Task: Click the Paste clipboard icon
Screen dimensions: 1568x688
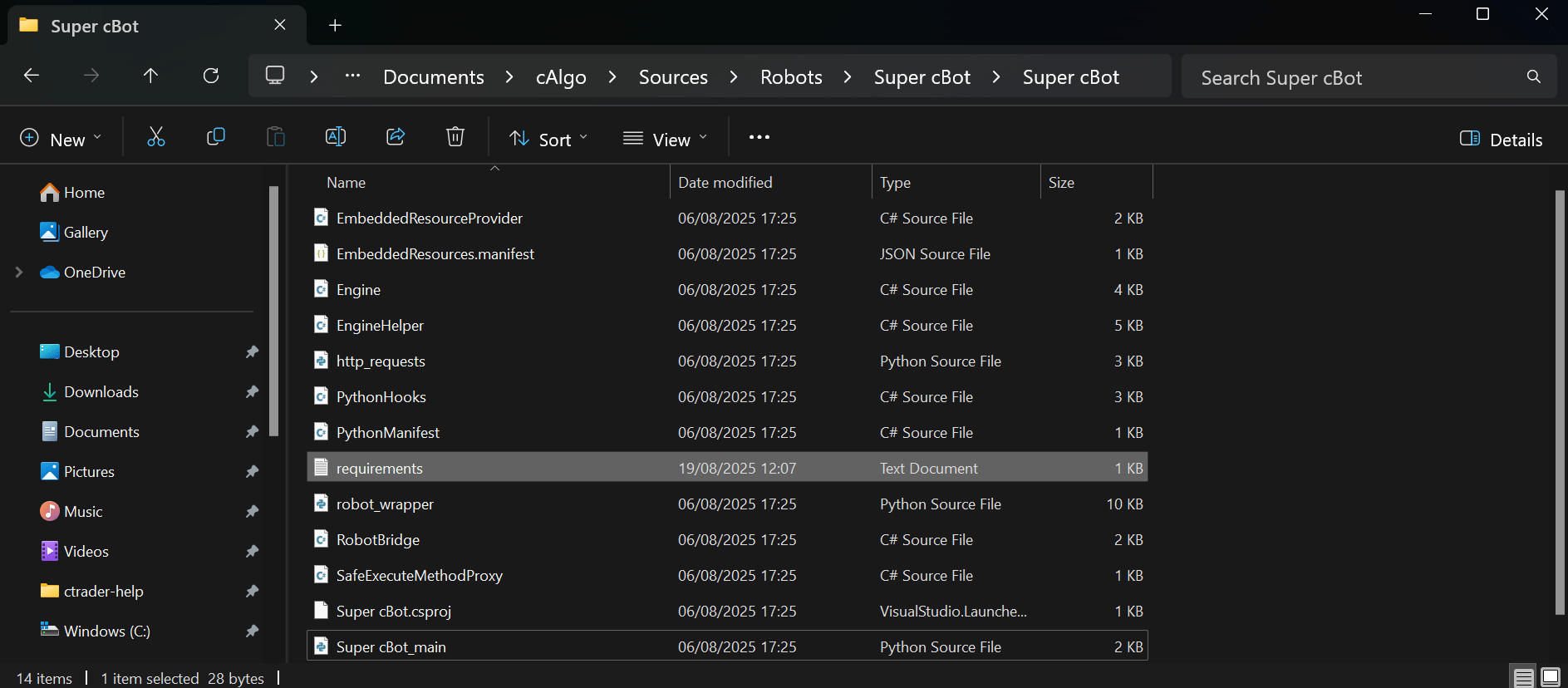Action: pyautogui.click(x=276, y=137)
